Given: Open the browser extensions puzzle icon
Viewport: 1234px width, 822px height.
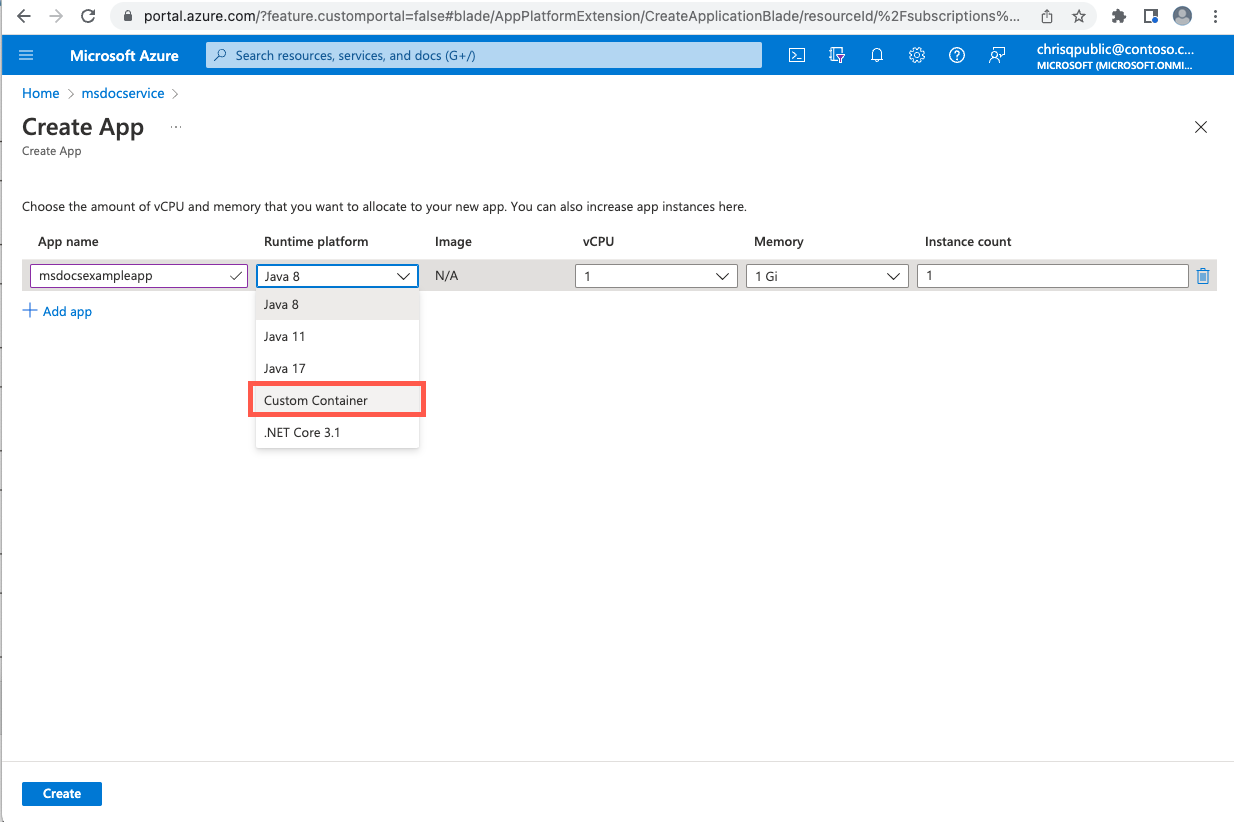Looking at the screenshot, I should [x=1119, y=16].
